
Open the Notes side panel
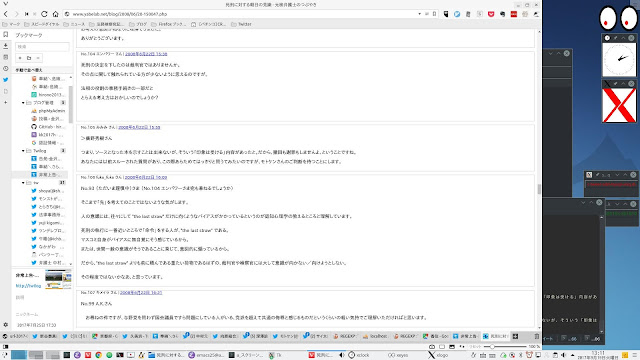(x=6, y=57)
